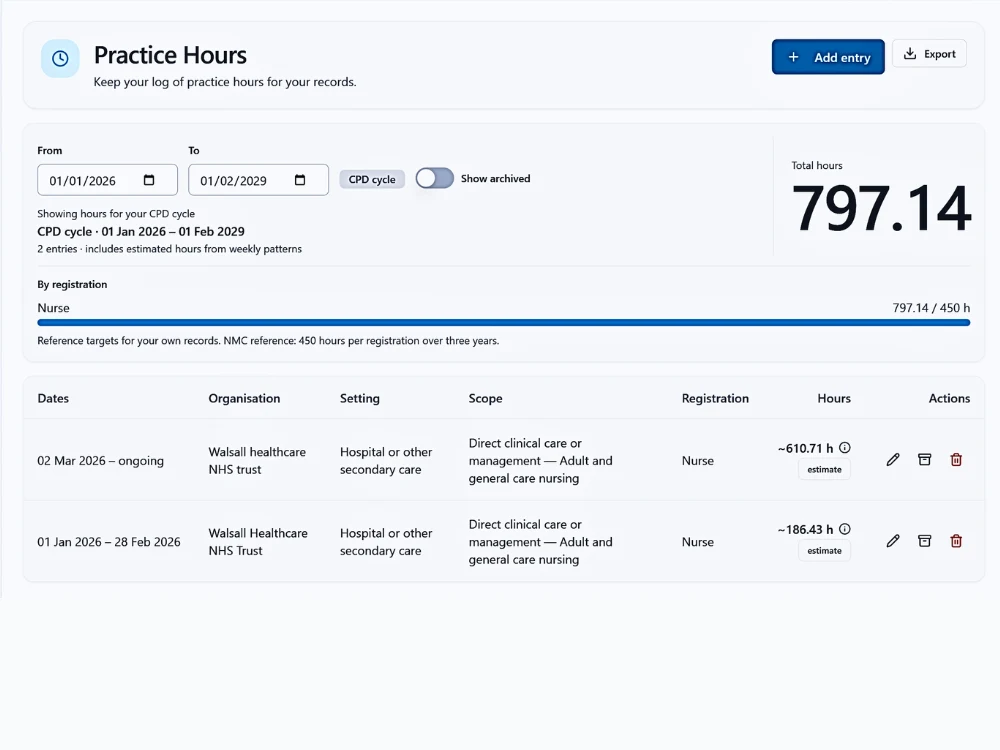Click the Scope column header
The height and width of the screenshot is (750, 1000).
[x=485, y=399]
